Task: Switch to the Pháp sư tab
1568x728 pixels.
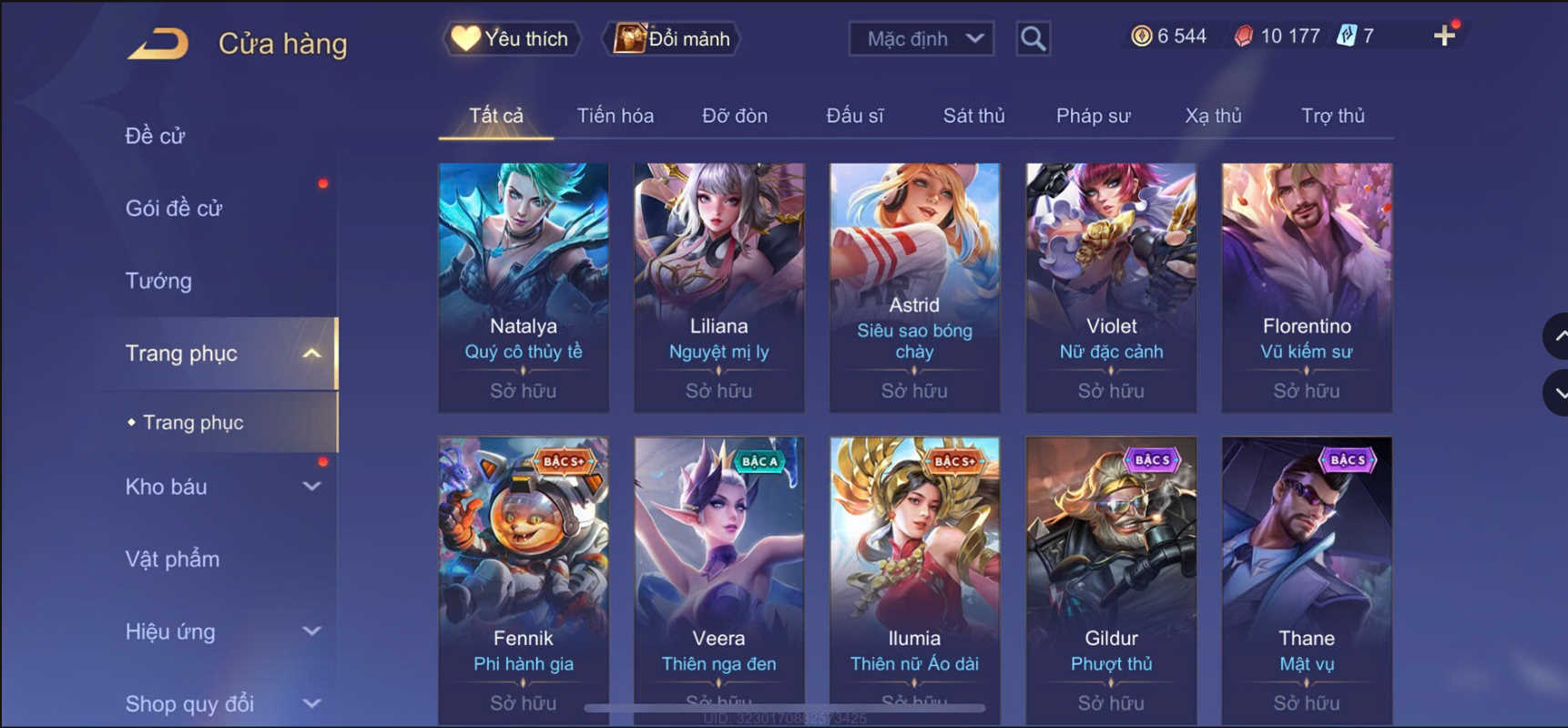Action: coord(1093,116)
